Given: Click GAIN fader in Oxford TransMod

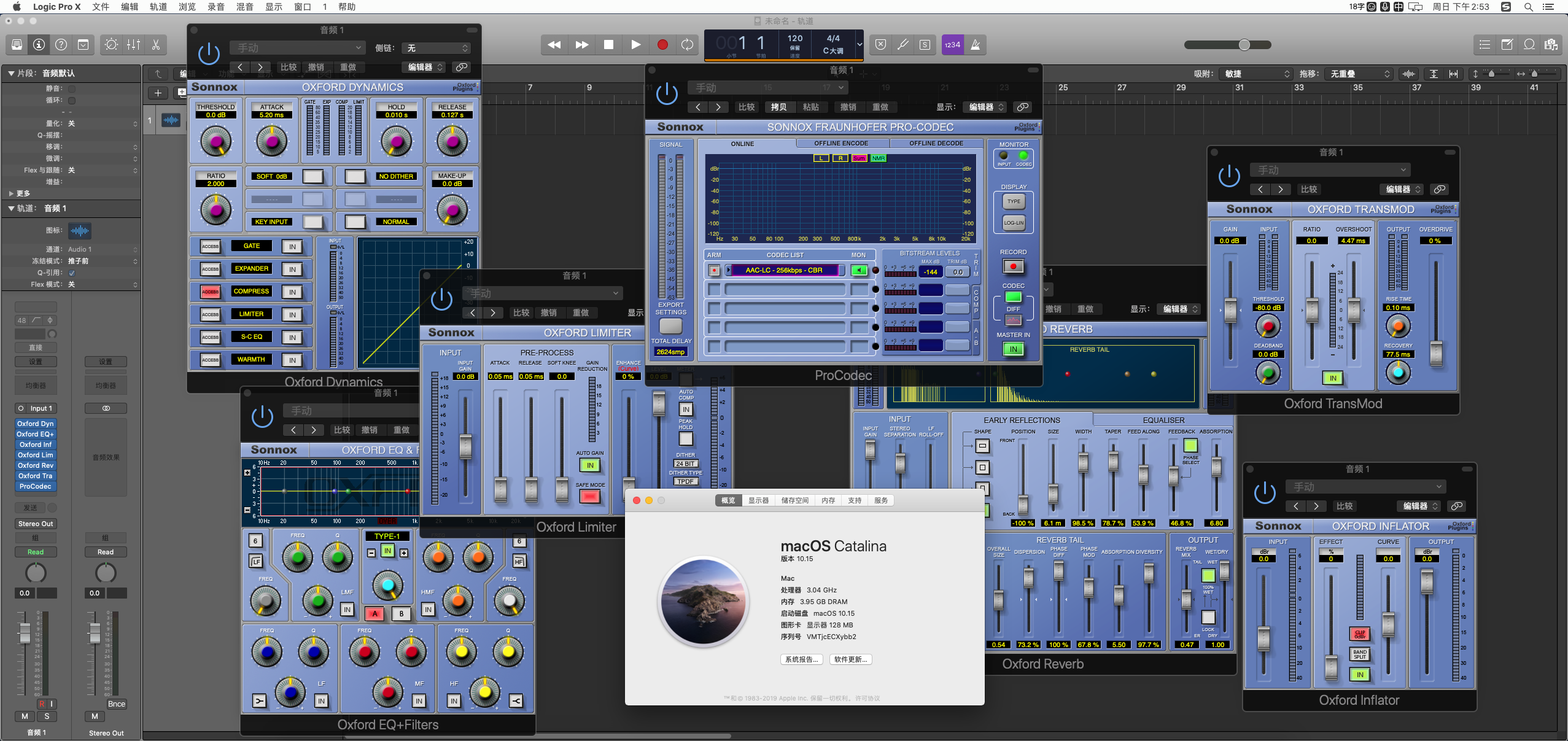Looking at the screenshot, I should pyautogui.click(x=1230, y=310).
